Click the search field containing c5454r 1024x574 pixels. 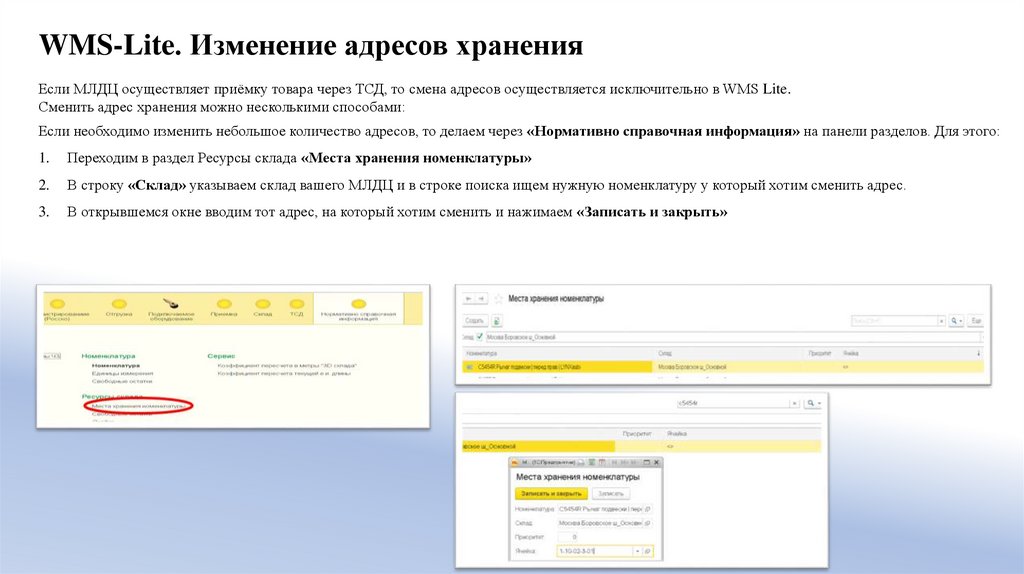coord(733,404)
